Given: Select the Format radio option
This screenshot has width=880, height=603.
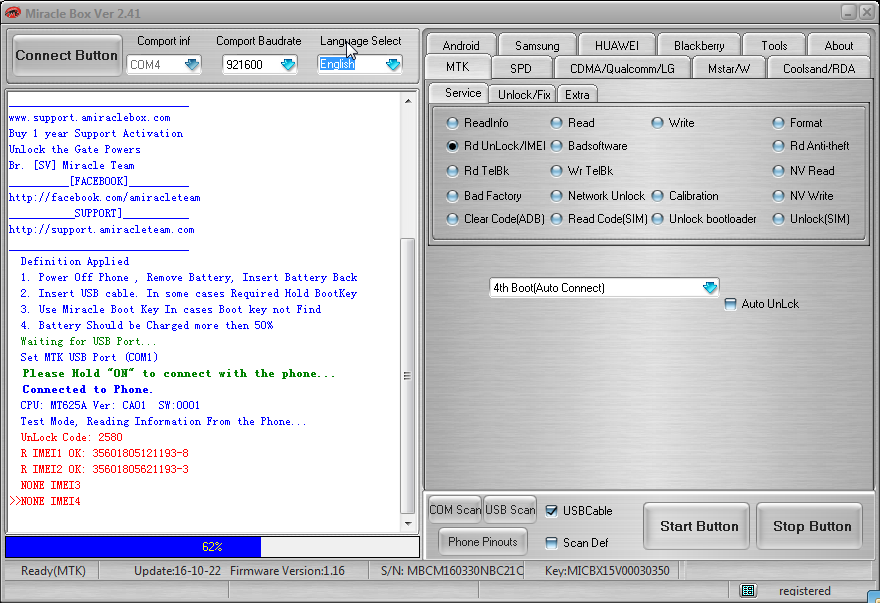Looking at the screenshot, I should pyautogui.click(x=798, y=123).
